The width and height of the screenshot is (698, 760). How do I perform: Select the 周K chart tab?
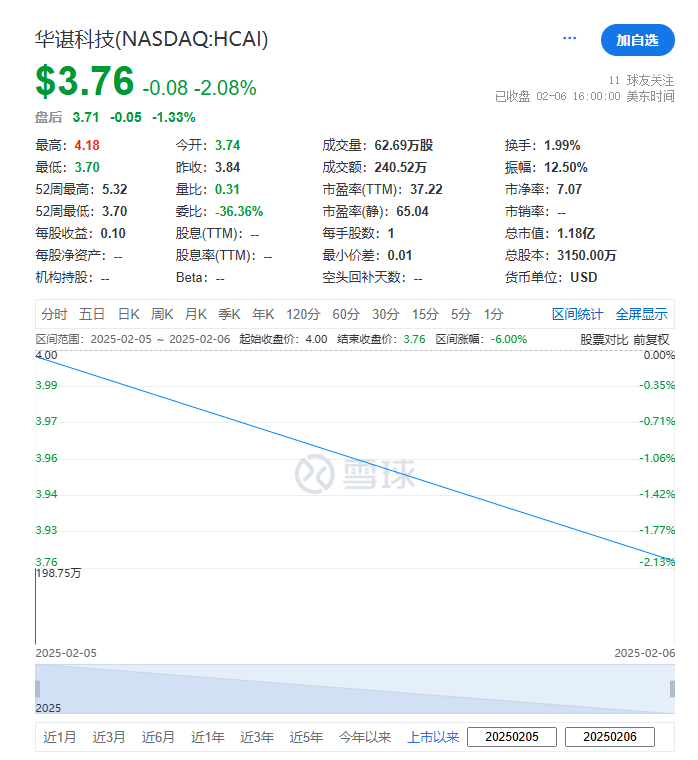[x=162, y=315]
